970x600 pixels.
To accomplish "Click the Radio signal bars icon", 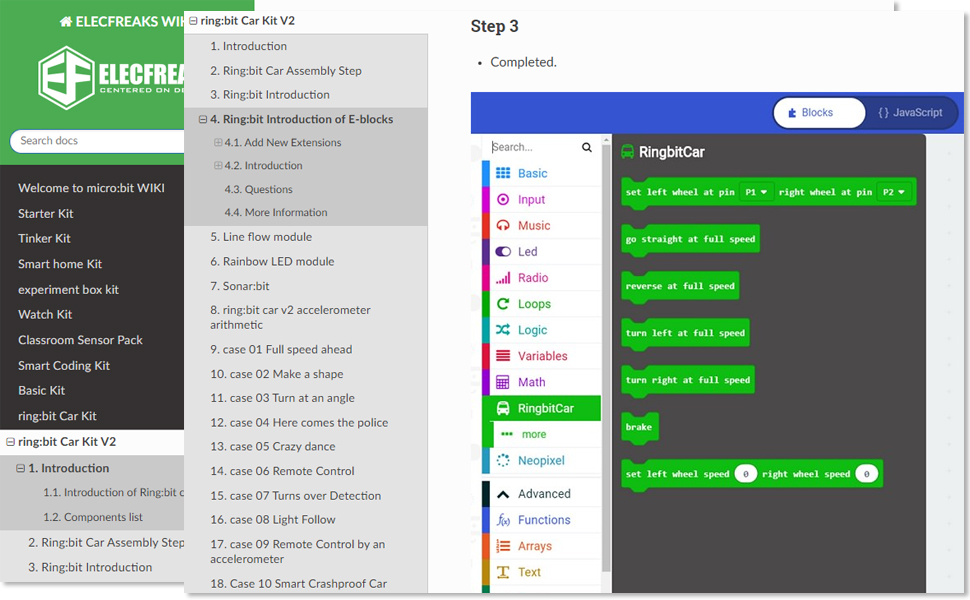I will 503,278.
